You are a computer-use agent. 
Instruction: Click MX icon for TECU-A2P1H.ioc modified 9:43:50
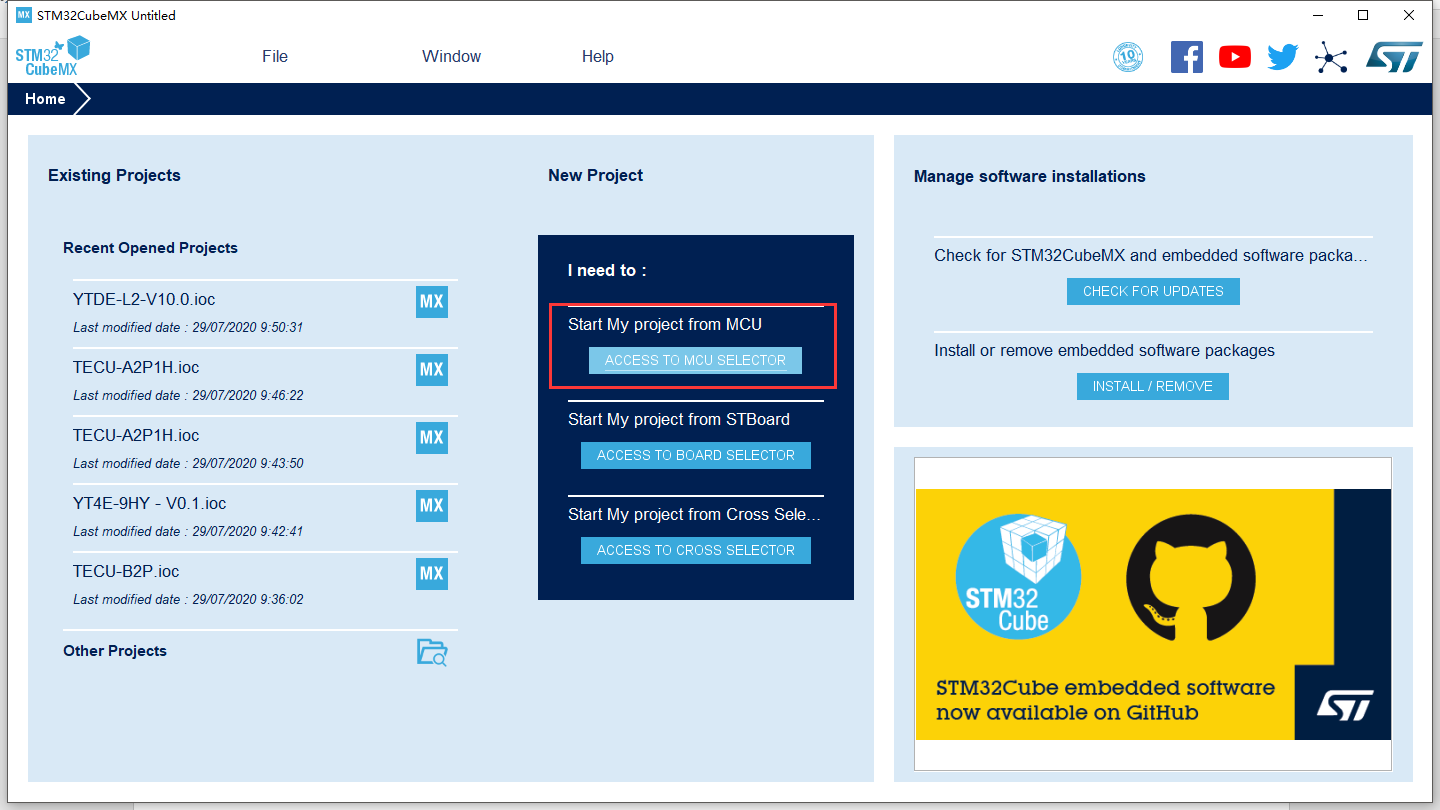[432, 438]
